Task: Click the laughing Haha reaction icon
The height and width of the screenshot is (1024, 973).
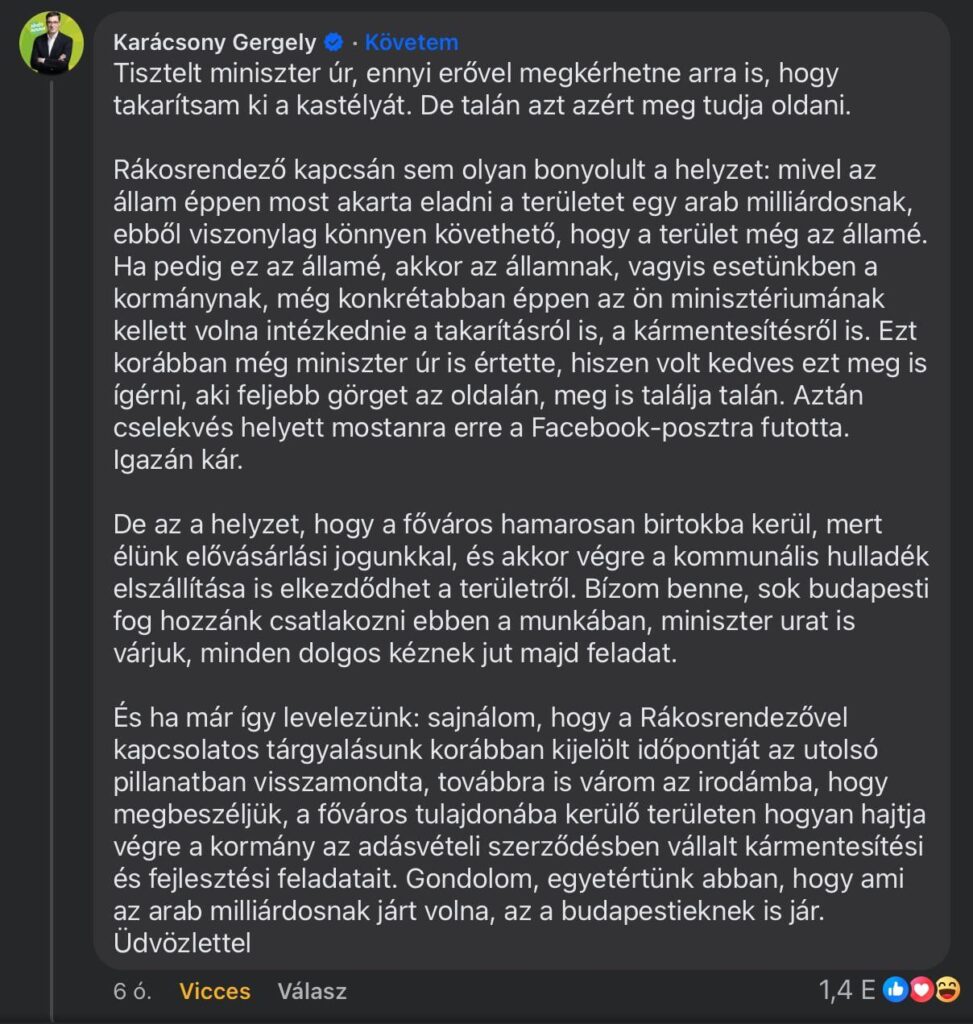Action: click(947, 990)
